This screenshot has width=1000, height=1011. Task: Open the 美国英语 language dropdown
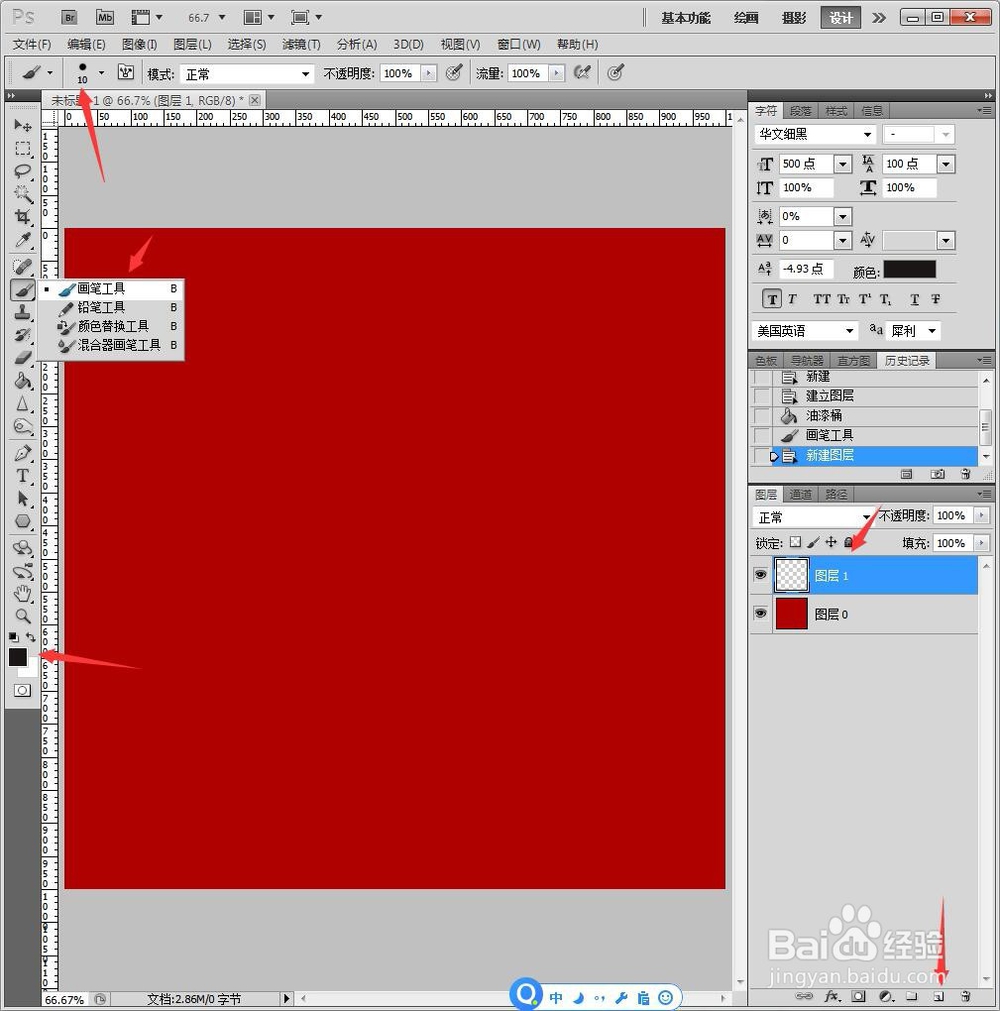[805, 331]
